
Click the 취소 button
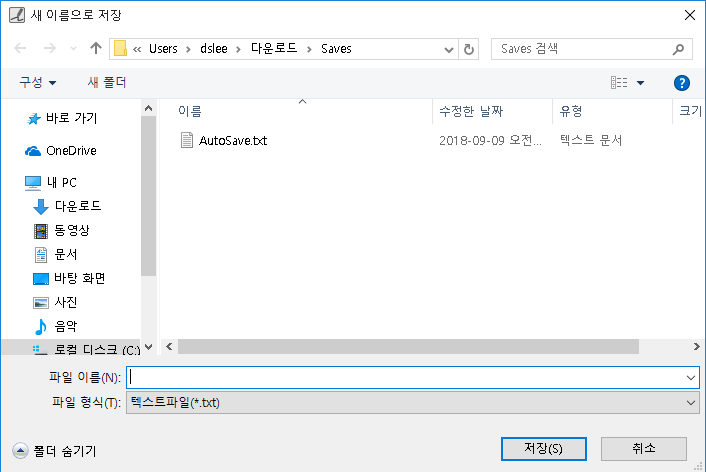(643, 449)
